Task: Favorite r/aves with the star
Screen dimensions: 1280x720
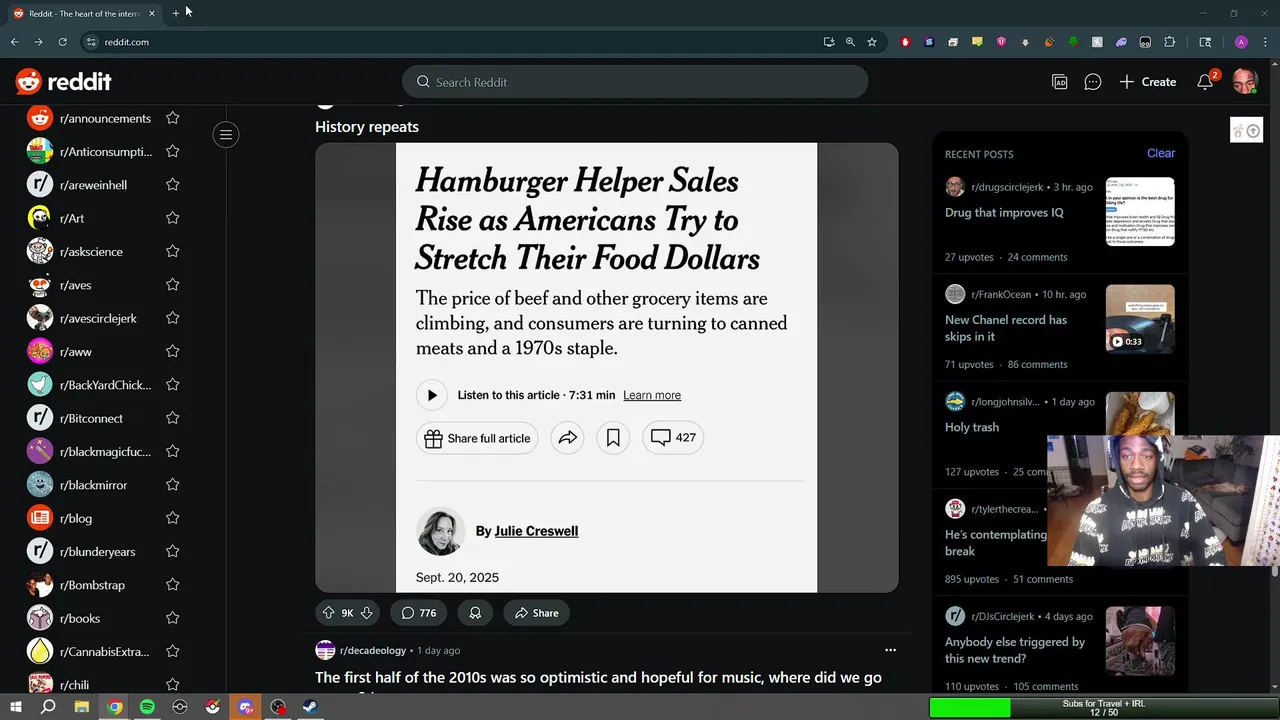Action: (x=172, y=285)
